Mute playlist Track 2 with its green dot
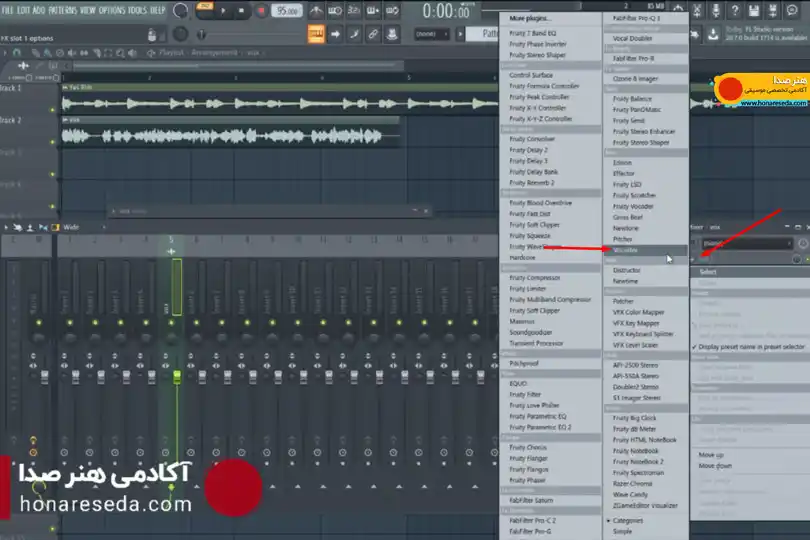Viewport: 810px width, 540px height. (52, 142)
